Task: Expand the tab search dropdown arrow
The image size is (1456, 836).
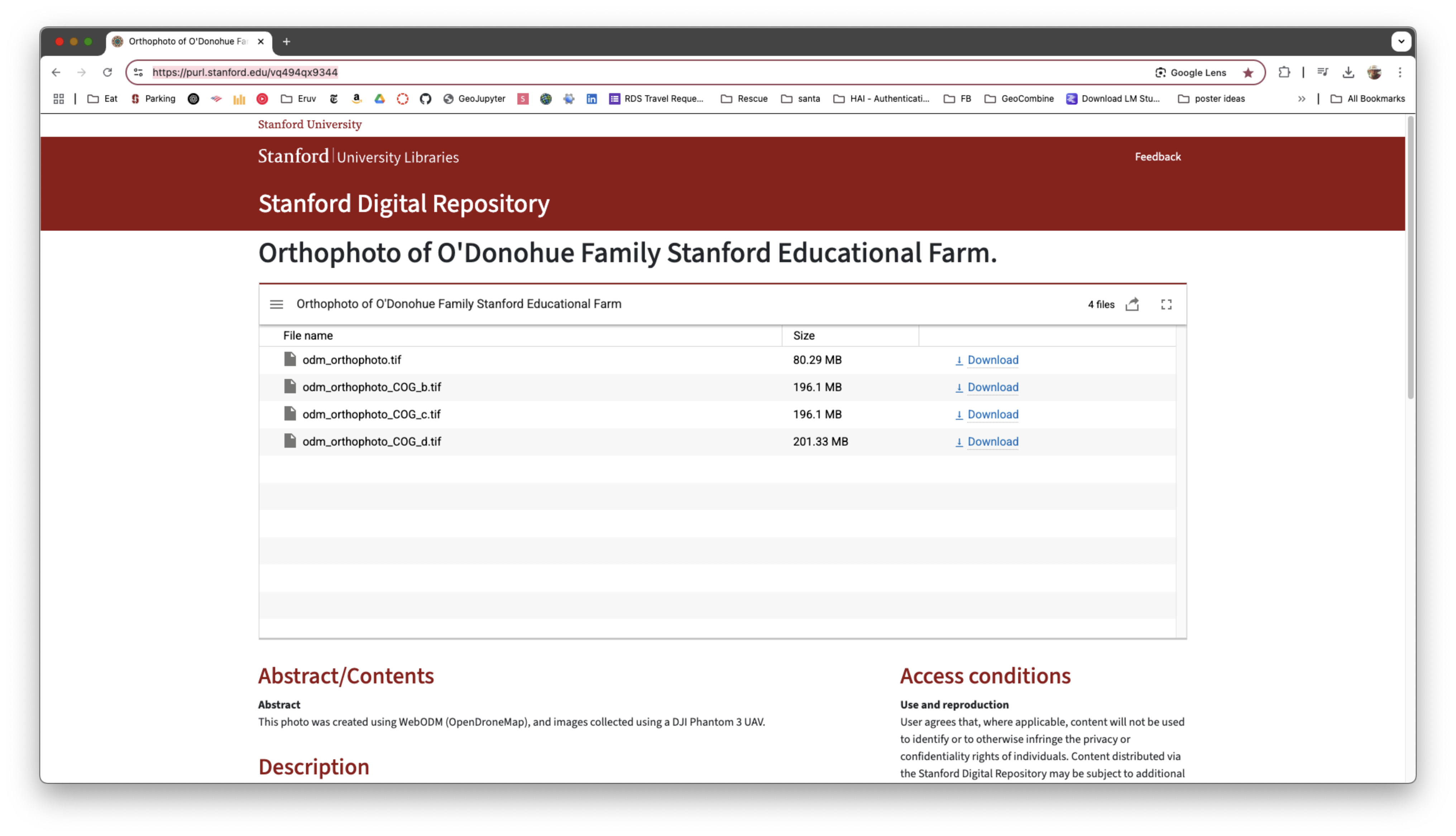Action: (x=1401, y=41)
